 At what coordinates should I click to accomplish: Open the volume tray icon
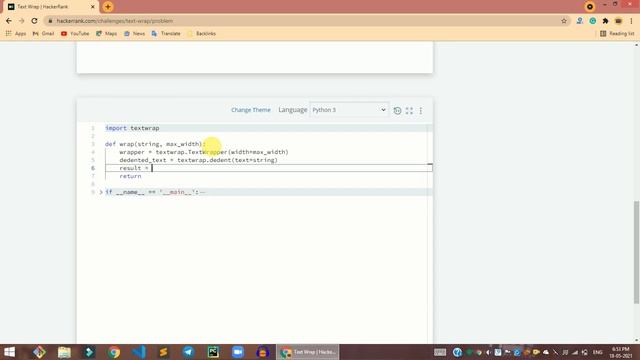coord(488,352)
